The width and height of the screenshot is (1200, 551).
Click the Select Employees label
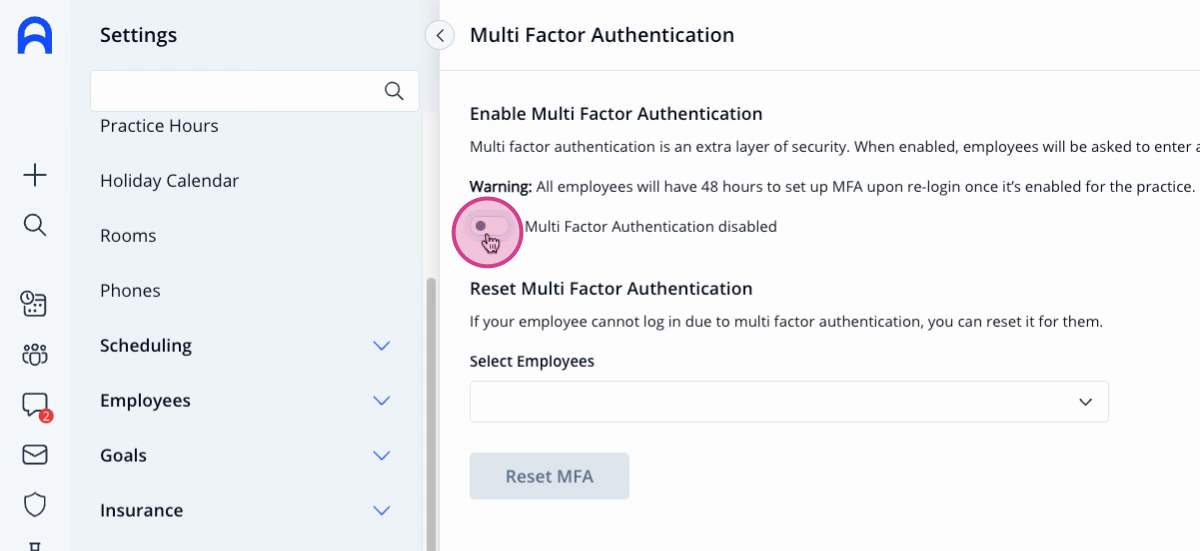532,361
